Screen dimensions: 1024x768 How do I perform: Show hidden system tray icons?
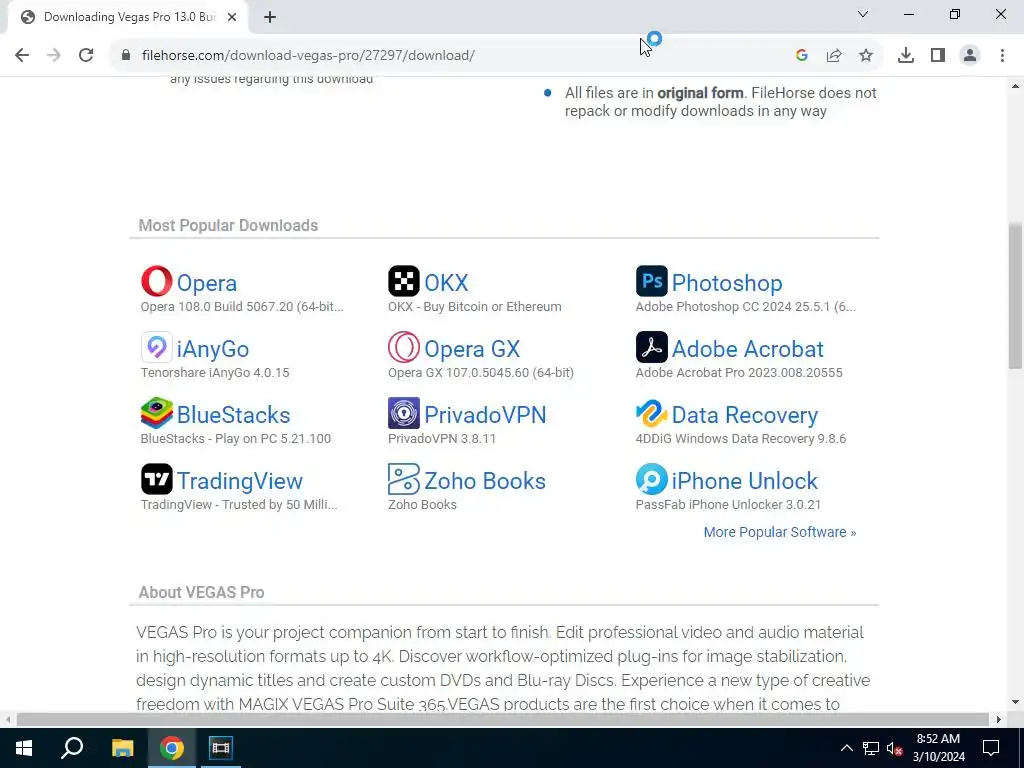point(846,748)
